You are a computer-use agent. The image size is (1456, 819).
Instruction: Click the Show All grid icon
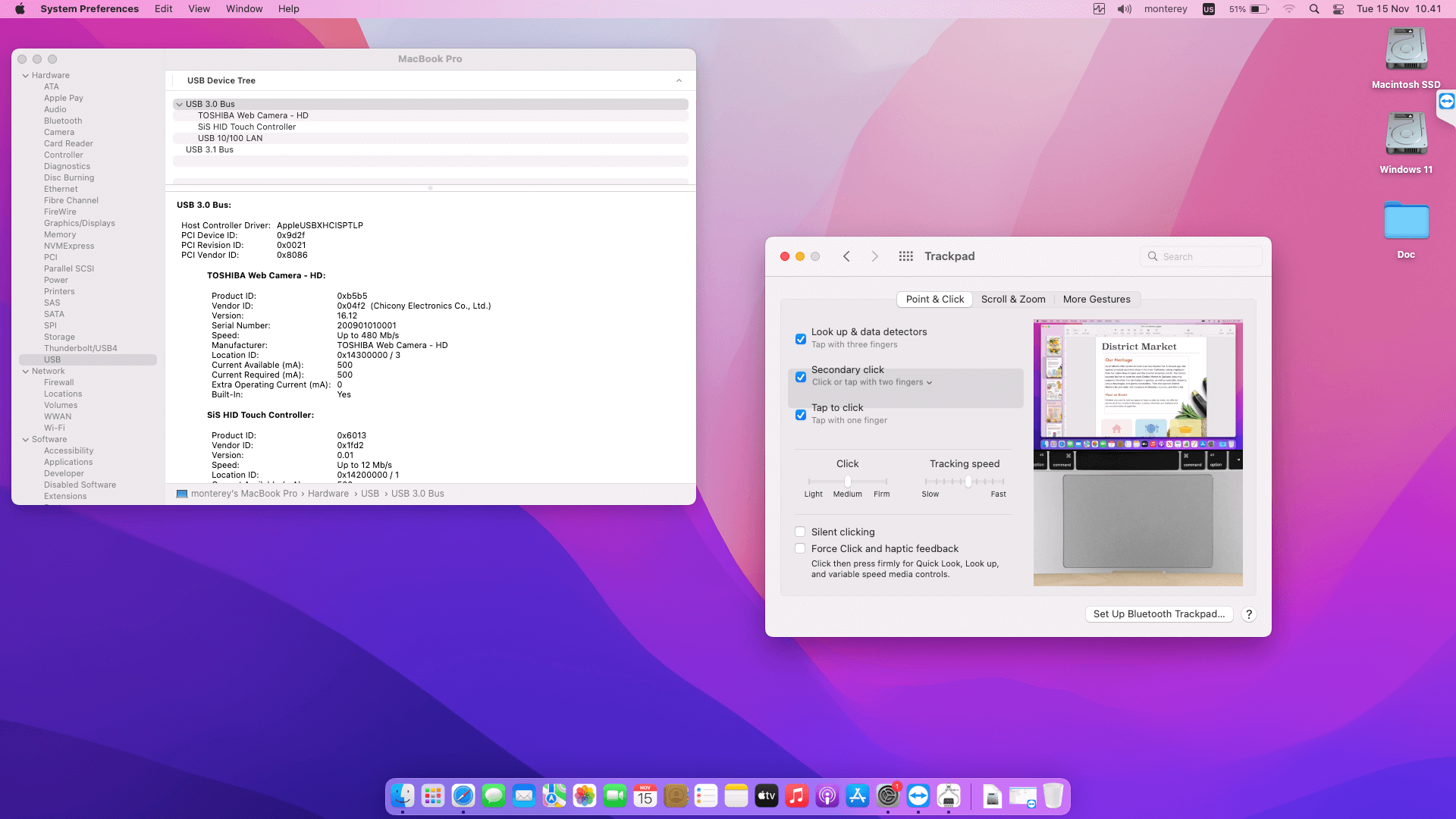tap(905, 256)
